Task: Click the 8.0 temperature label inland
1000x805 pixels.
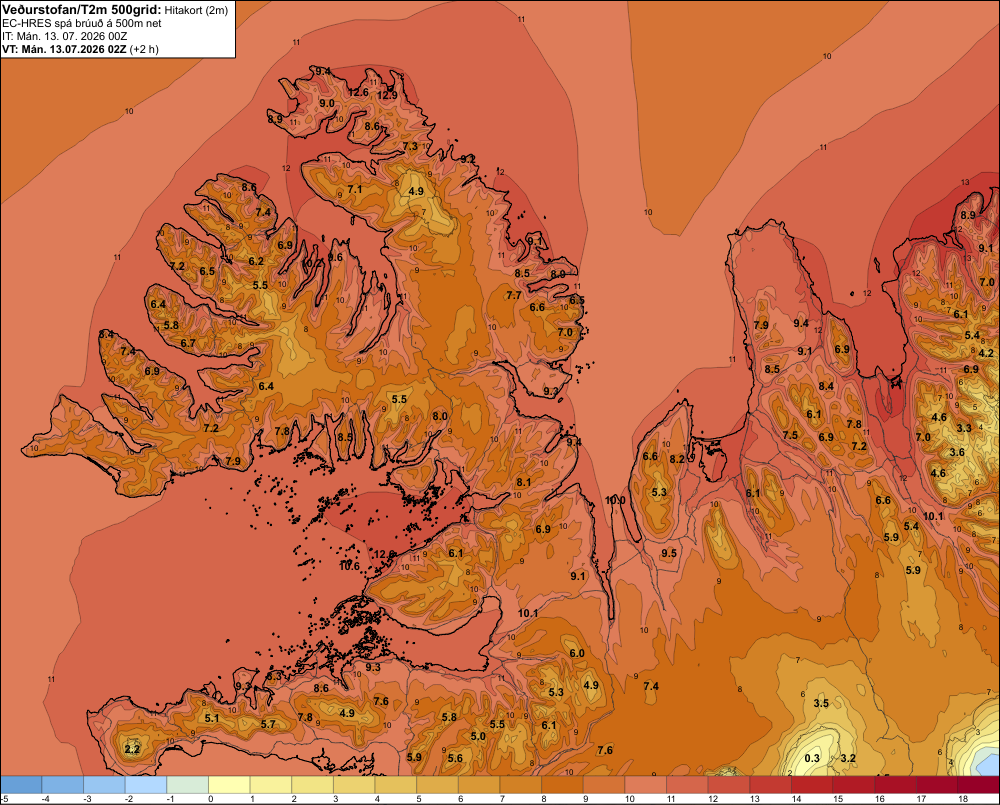Action: click(x=440, y=416)
